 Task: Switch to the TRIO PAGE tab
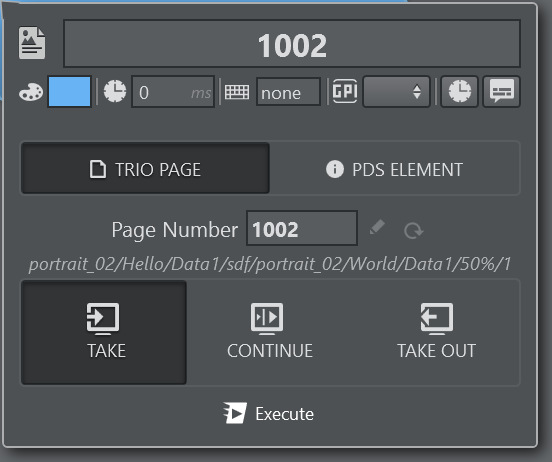coord(145,168)
